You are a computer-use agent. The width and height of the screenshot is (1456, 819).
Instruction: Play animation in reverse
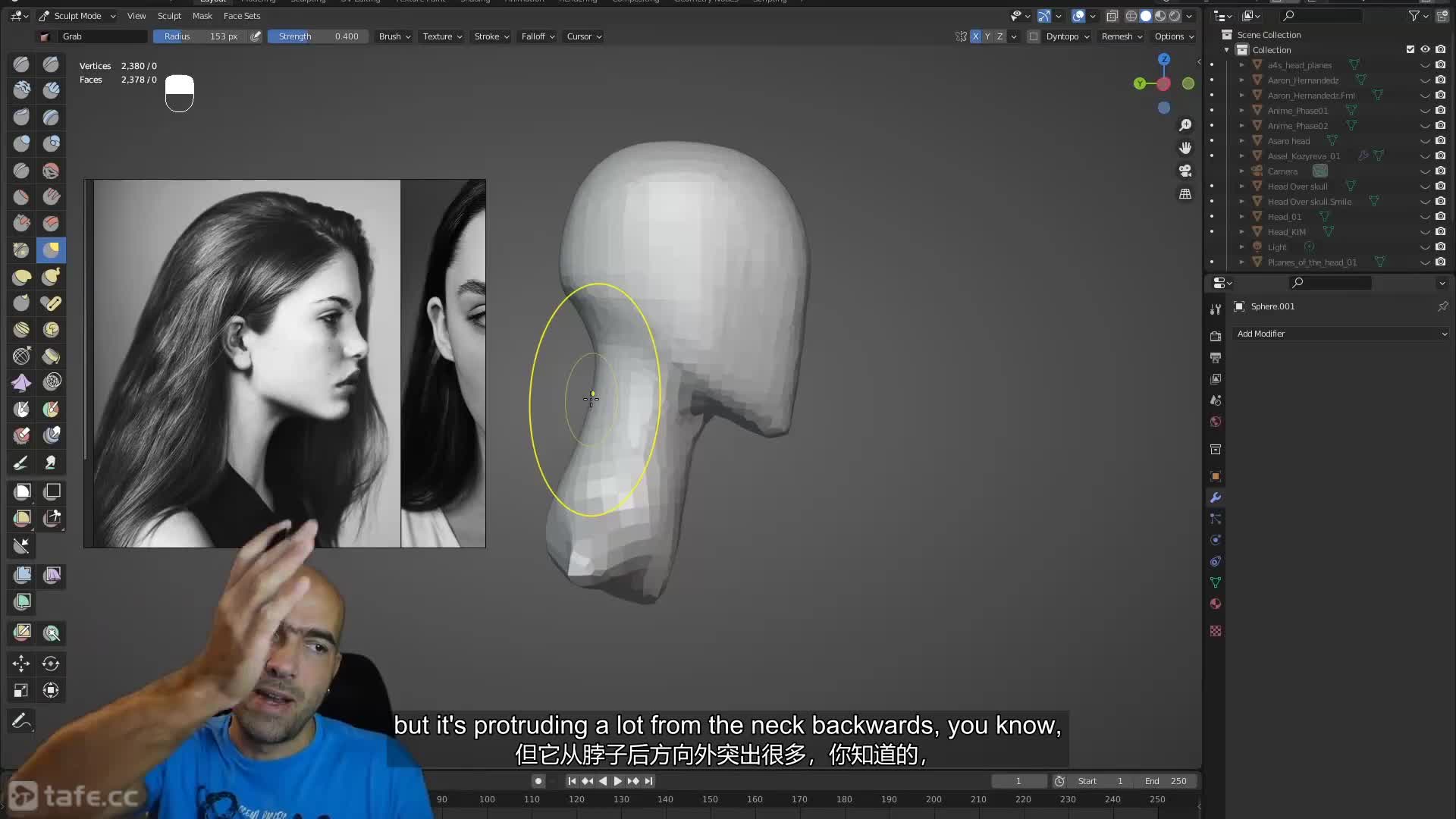click(x=603, y=781)
